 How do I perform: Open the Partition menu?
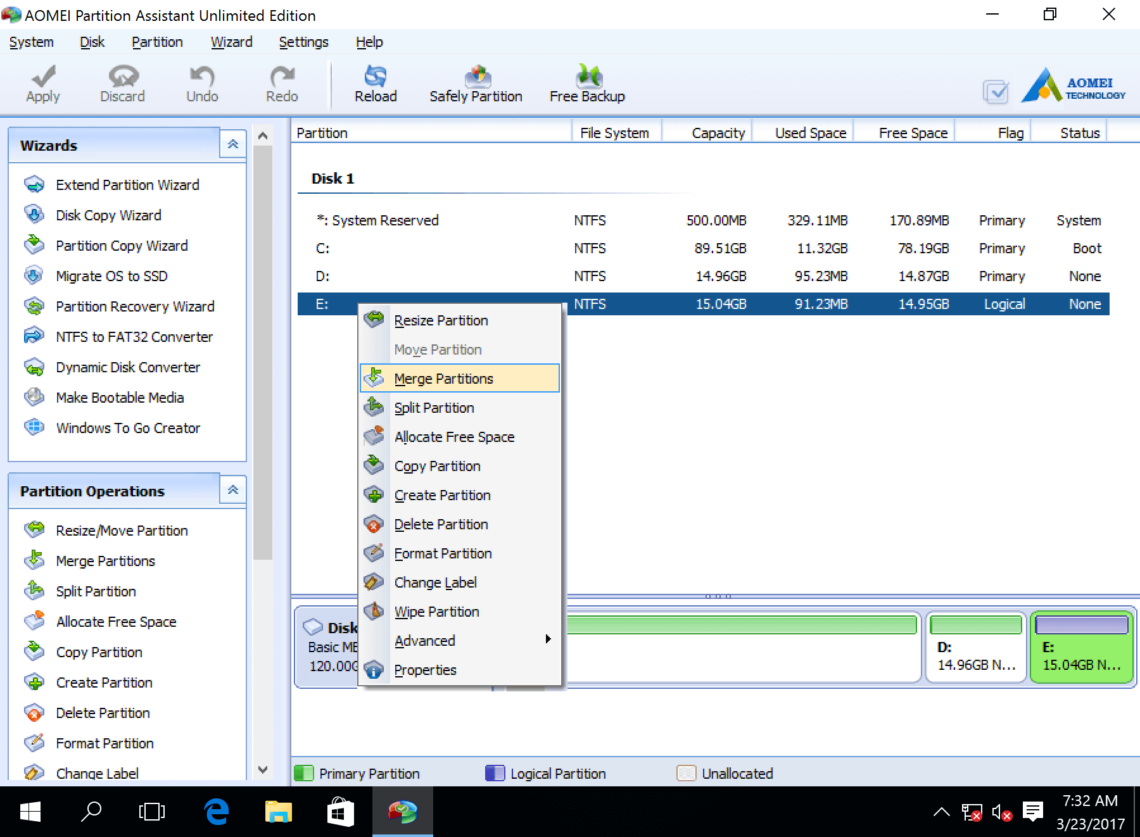point(157,42)
